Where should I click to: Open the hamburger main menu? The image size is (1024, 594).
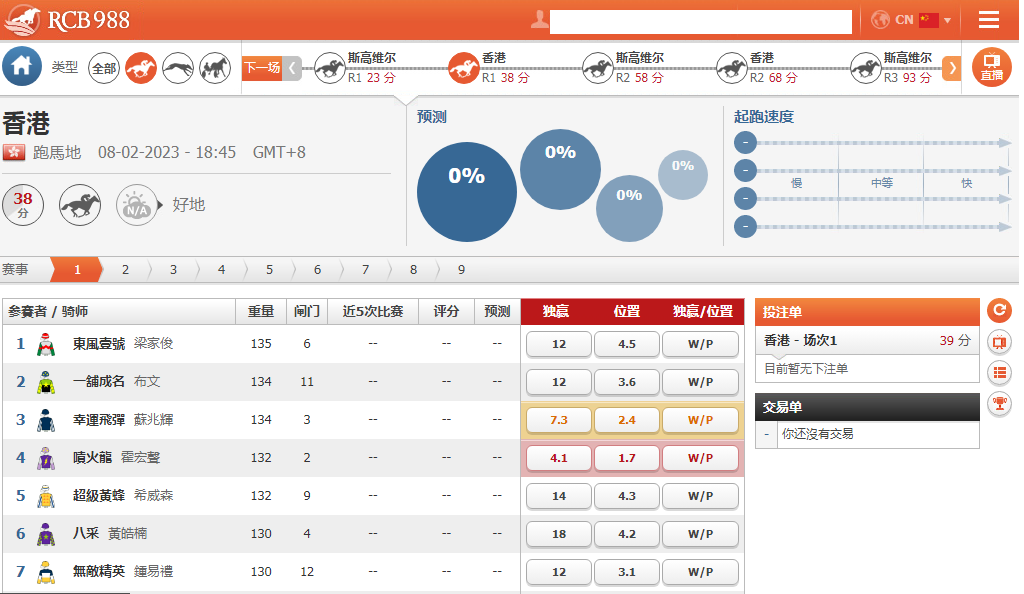tap(989, 20)
